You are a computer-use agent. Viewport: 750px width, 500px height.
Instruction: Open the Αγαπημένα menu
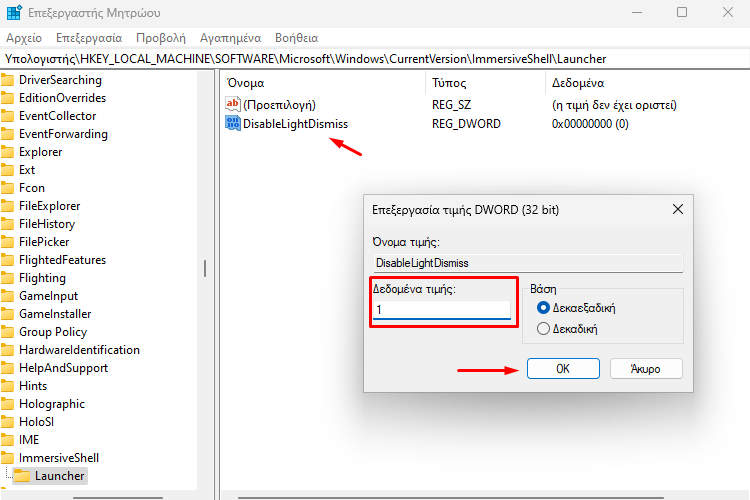coord(231,38)
